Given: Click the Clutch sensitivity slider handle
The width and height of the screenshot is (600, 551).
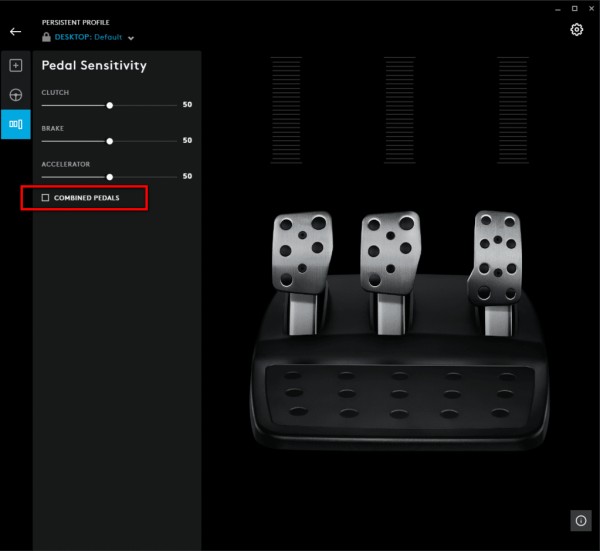Looking at the screenshot, I should point(110,105).
